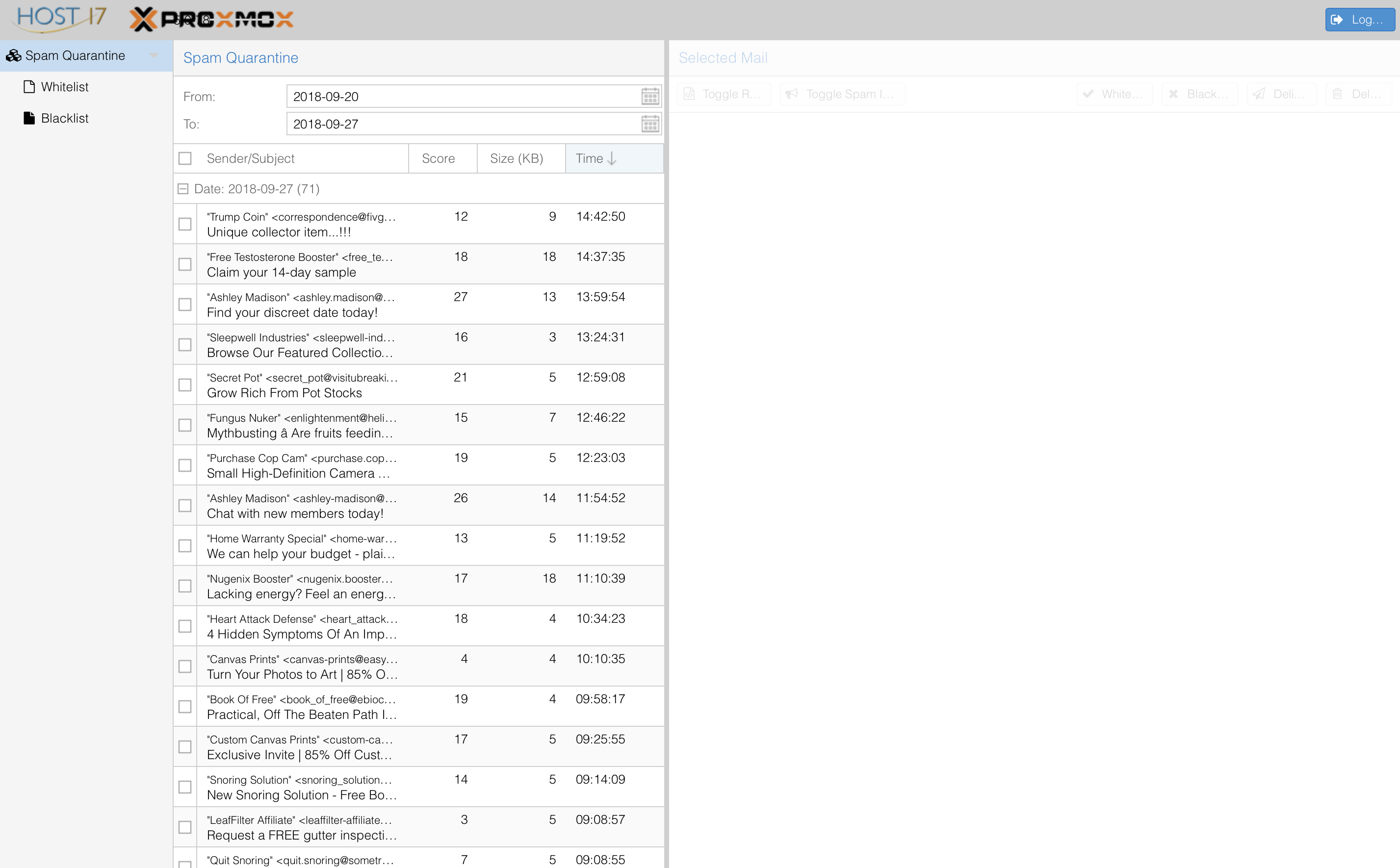Open Blacklist in the sidebar
Viewport: 1400px width, 868px height.
coord(64,118)
